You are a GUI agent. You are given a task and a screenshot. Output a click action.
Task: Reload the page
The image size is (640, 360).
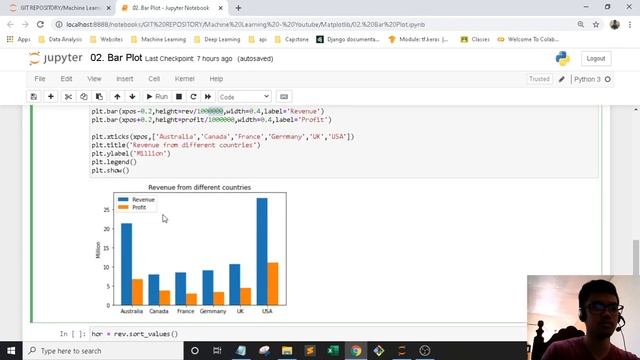[x=40, y=24]
